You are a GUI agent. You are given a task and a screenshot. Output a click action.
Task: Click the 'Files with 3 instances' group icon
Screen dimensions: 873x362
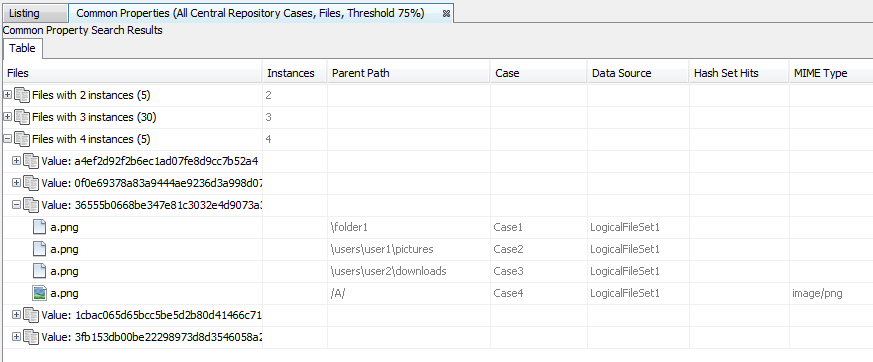point(22,117)
